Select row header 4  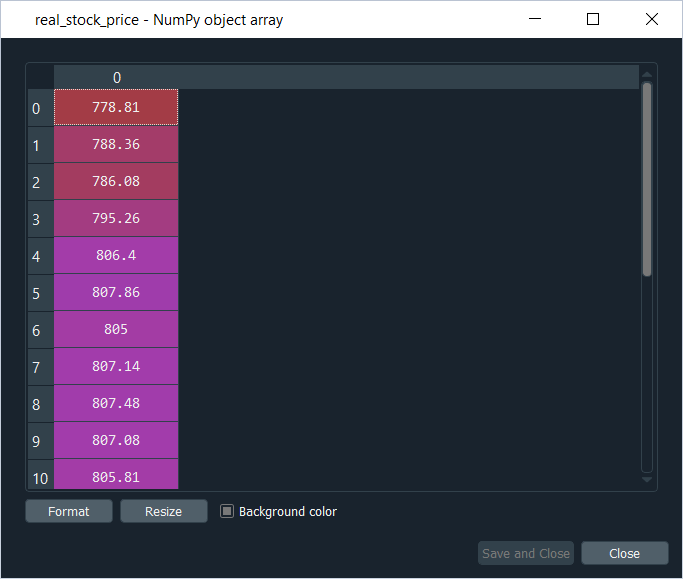[37, 256]
